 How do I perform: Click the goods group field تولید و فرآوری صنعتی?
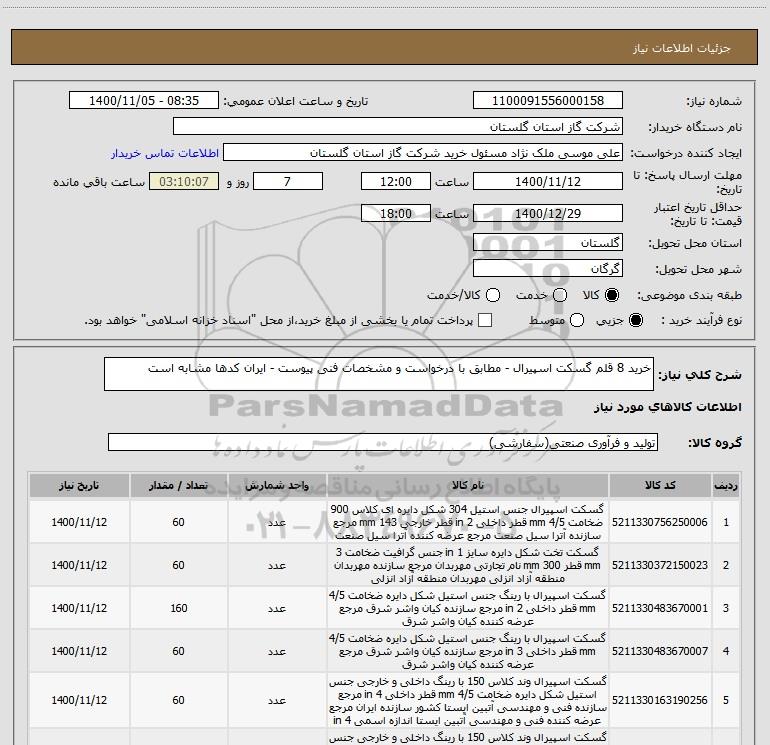pyautogui.click(x=383, y=442)
